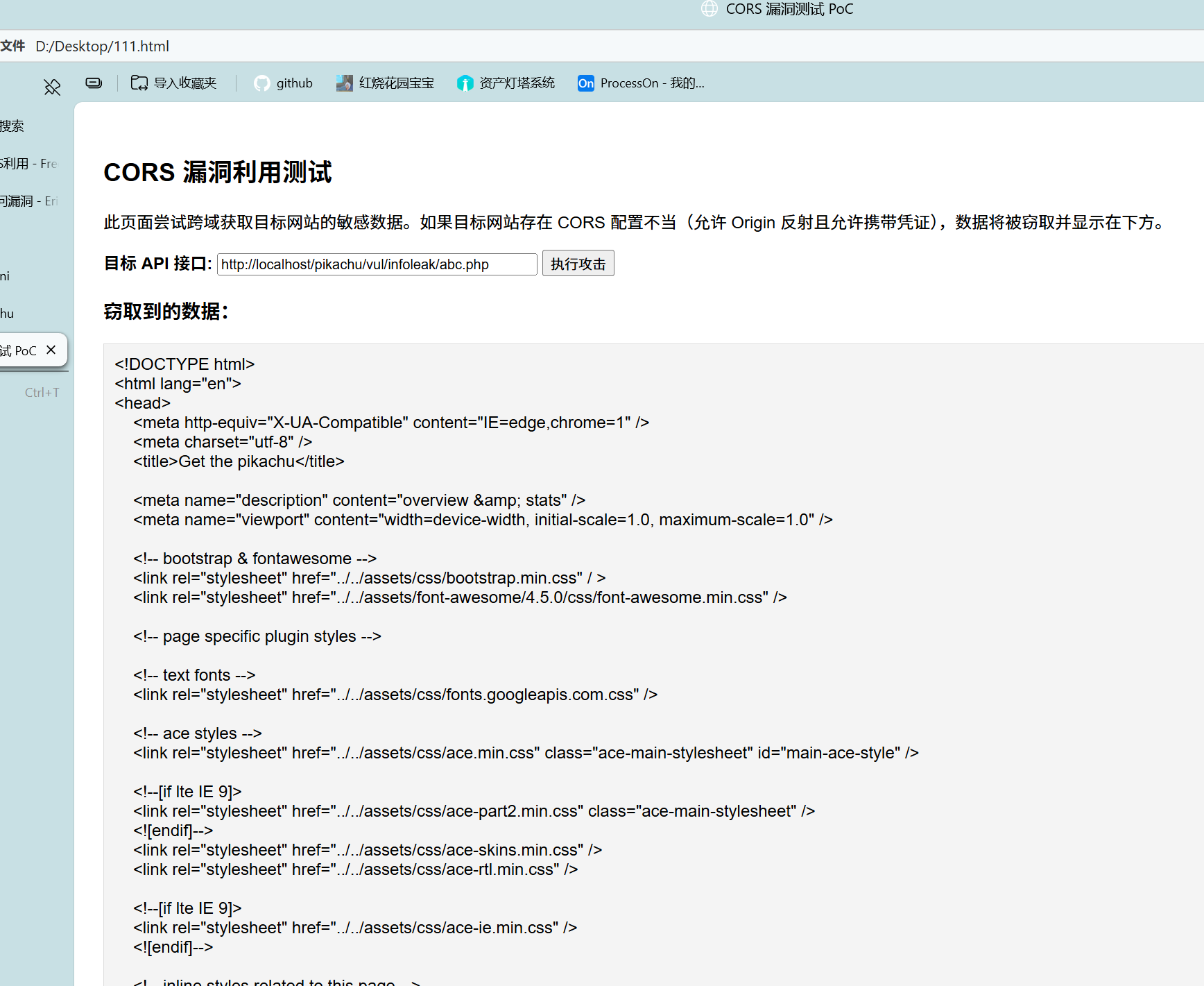Click the tab-actions icon beside the pin
The height and width of the screenshot is (986, 1204).
click(94, 83)
